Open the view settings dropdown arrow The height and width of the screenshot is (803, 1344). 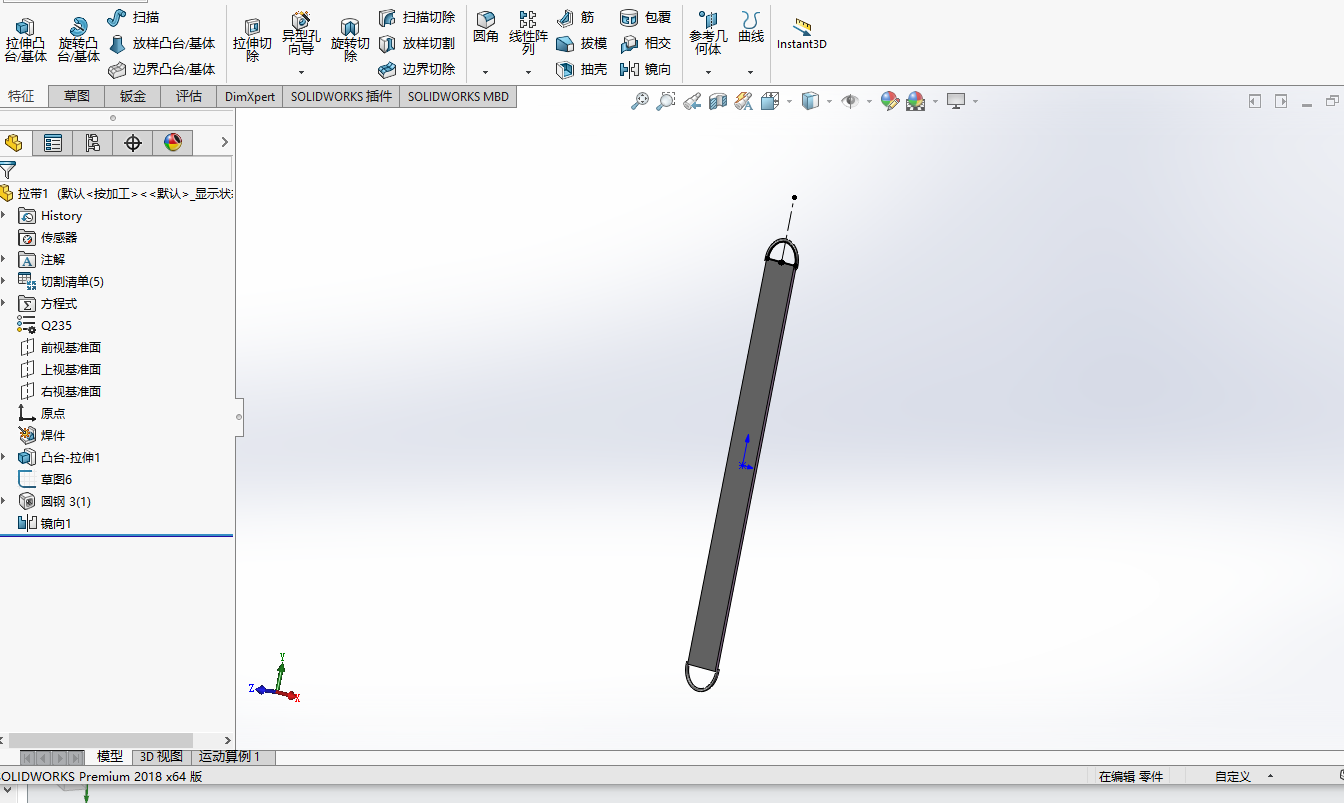point(975,101)
